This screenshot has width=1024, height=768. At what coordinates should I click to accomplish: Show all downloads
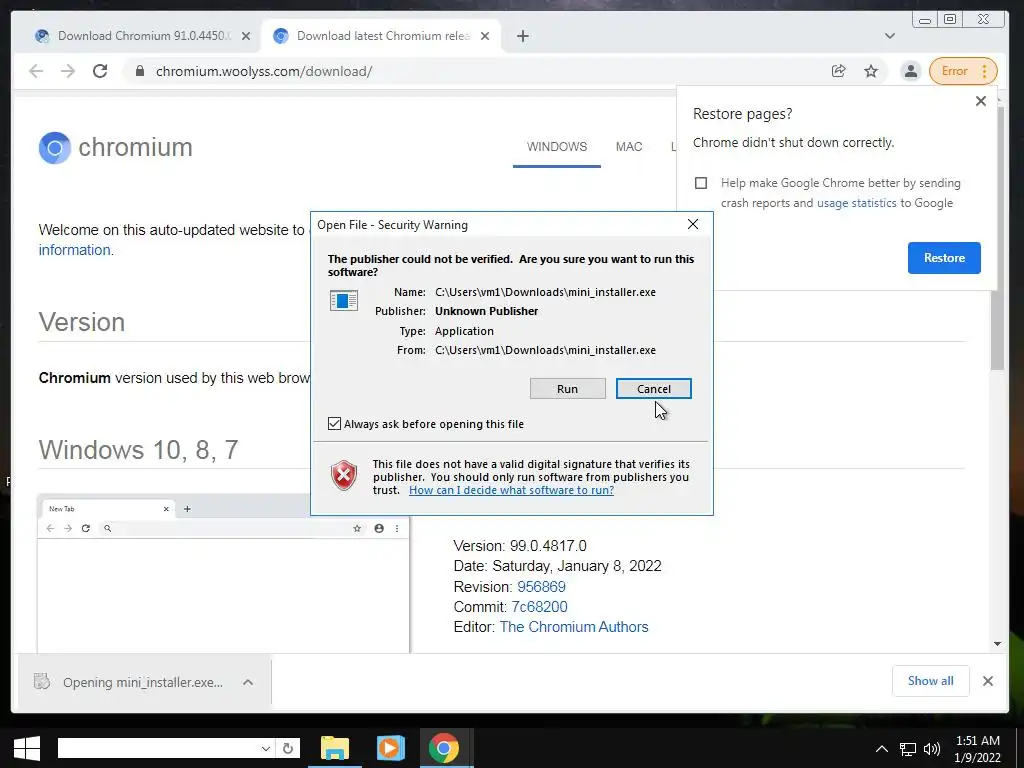click(x=931, y=681)
